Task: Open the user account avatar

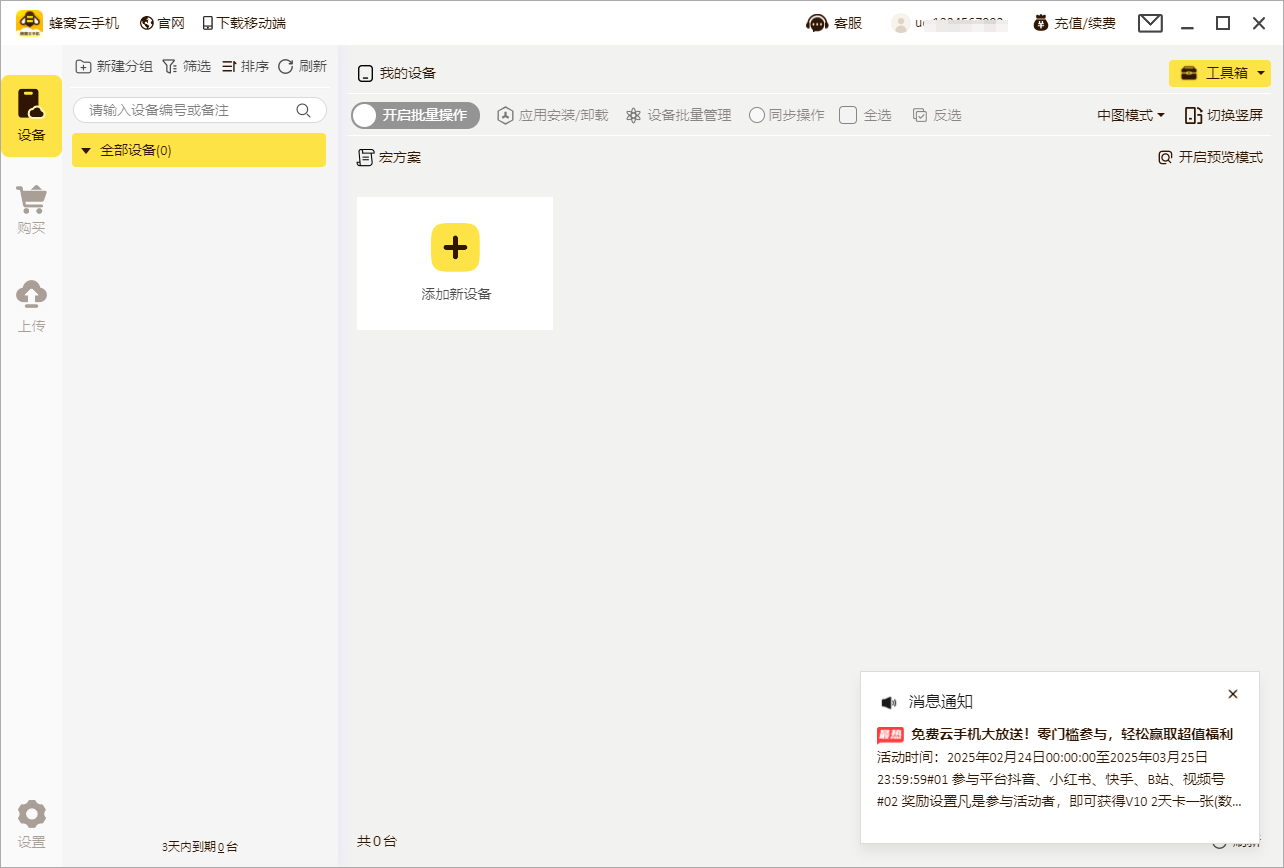Action: point(901,23)
